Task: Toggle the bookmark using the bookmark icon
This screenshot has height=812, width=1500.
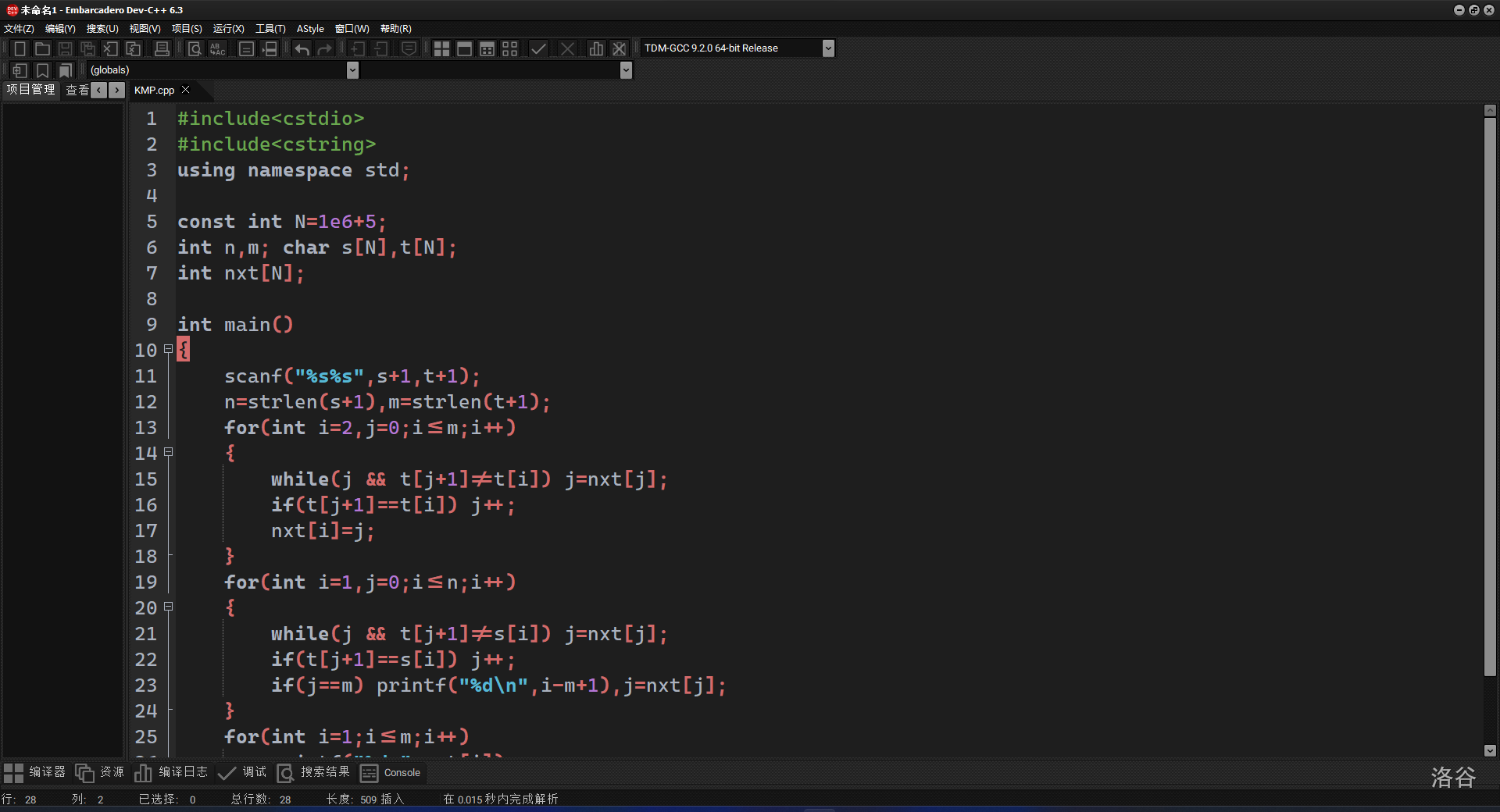Action: pyautogui.click(x=43, y=70)
